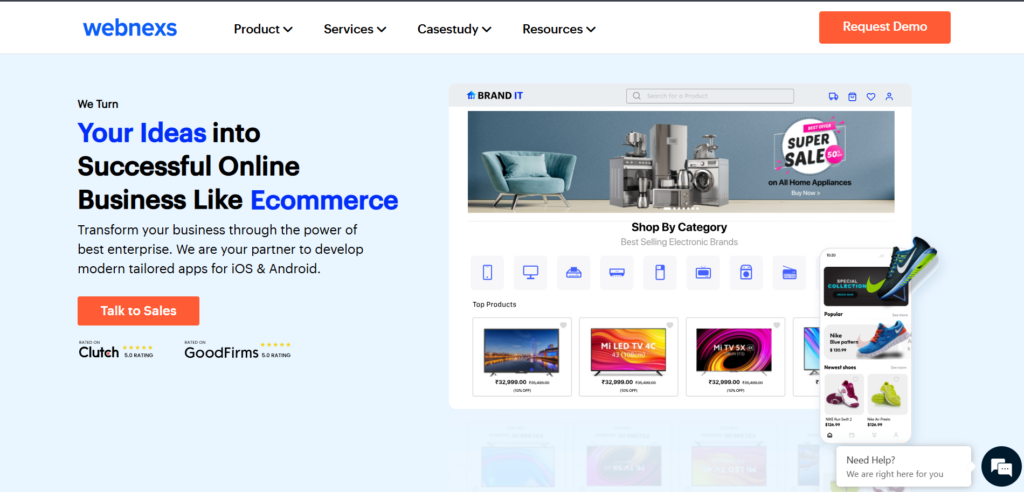Image resolution: width=1024 pixels, height=492 pixels.
Task: Click the Super Sale banner image
Action: (681, 161)
